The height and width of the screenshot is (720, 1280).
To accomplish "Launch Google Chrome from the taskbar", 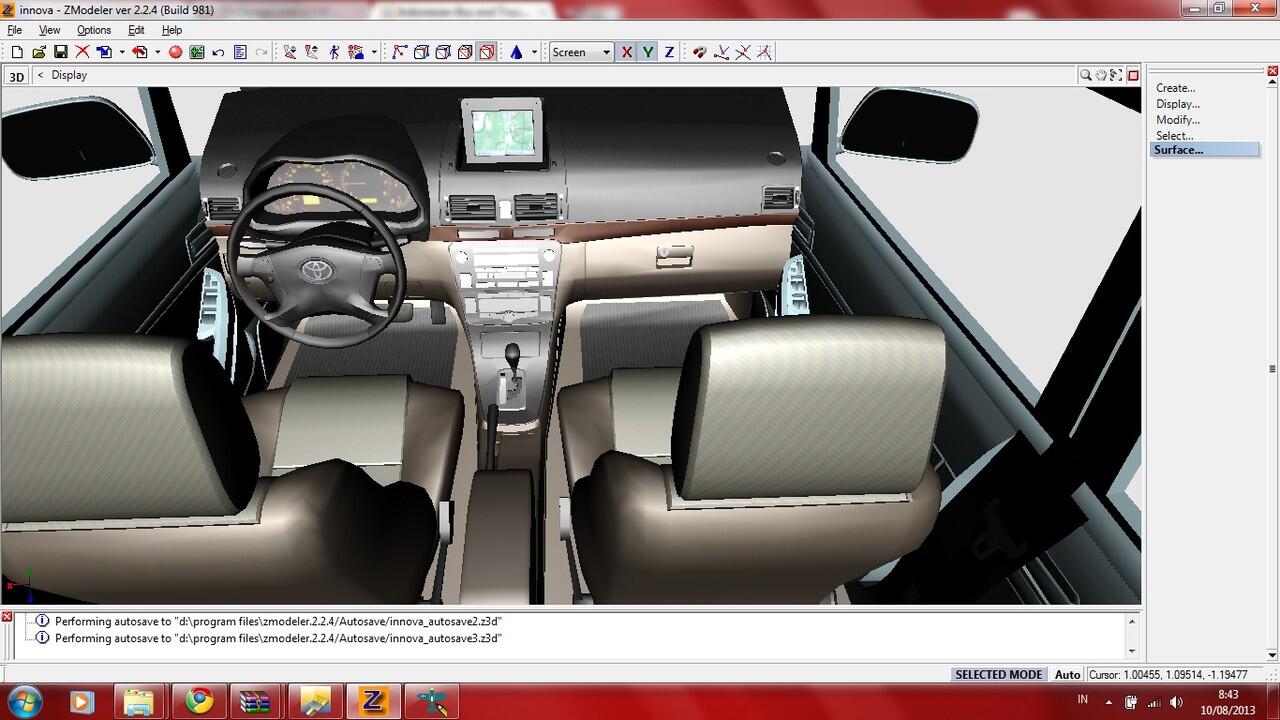I will click(197, 701).
